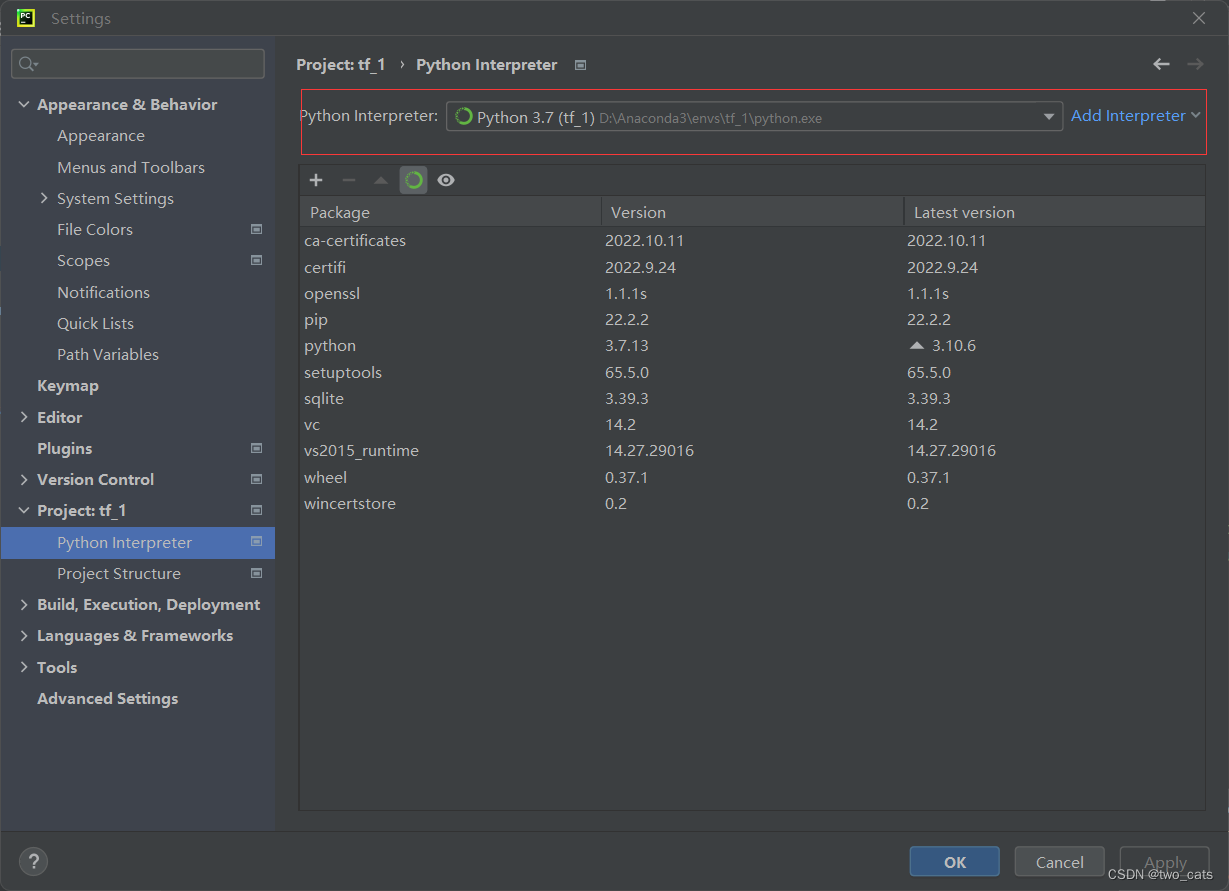Select the vs2015_runtime package row
The width and height of the screenshot is (1229, 891).
[x=752, y=450]
